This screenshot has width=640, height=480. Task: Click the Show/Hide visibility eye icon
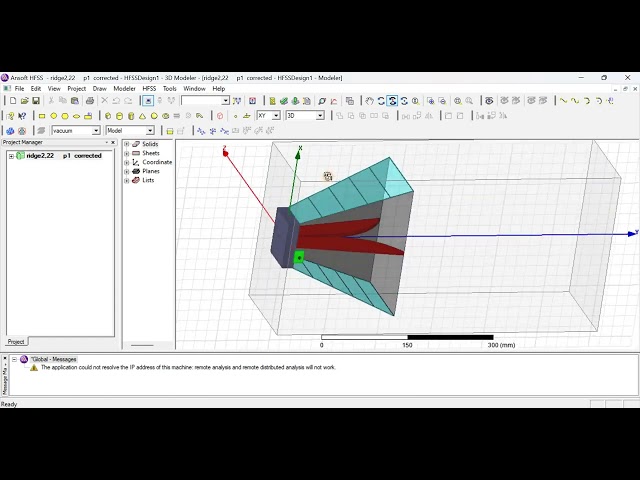[x=489, y=101]
